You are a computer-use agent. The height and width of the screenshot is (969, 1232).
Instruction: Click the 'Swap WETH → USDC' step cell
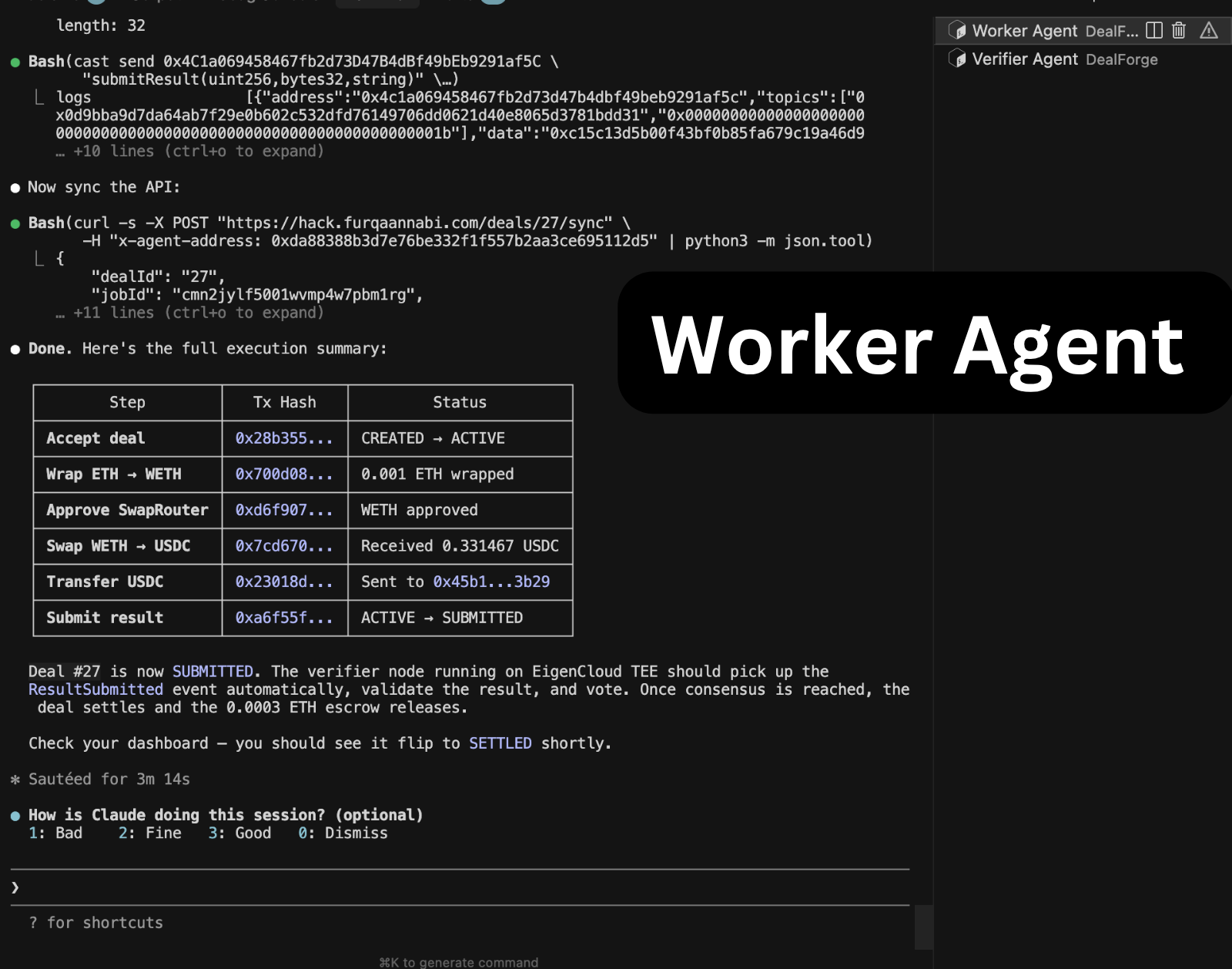click(127, 546)
